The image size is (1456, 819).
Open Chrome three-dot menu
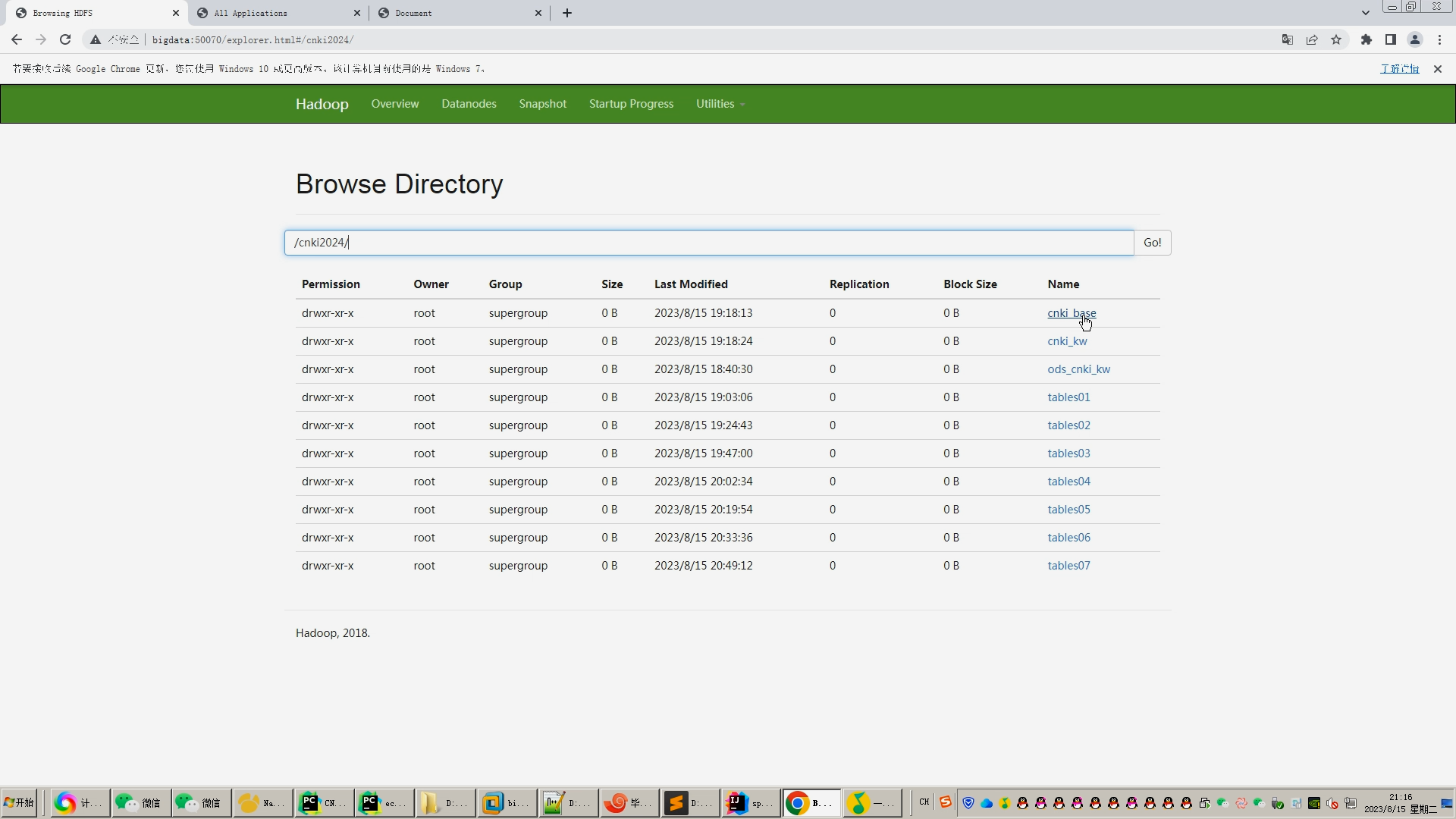[1439, 39]
